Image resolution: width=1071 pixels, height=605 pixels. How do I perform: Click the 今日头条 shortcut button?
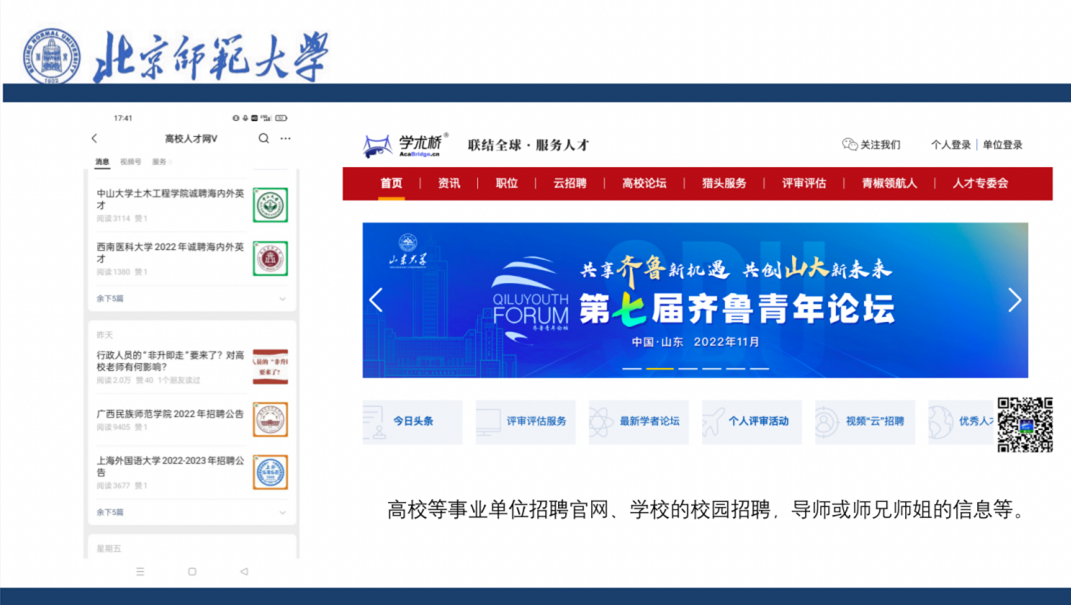[x=413, y=421]
